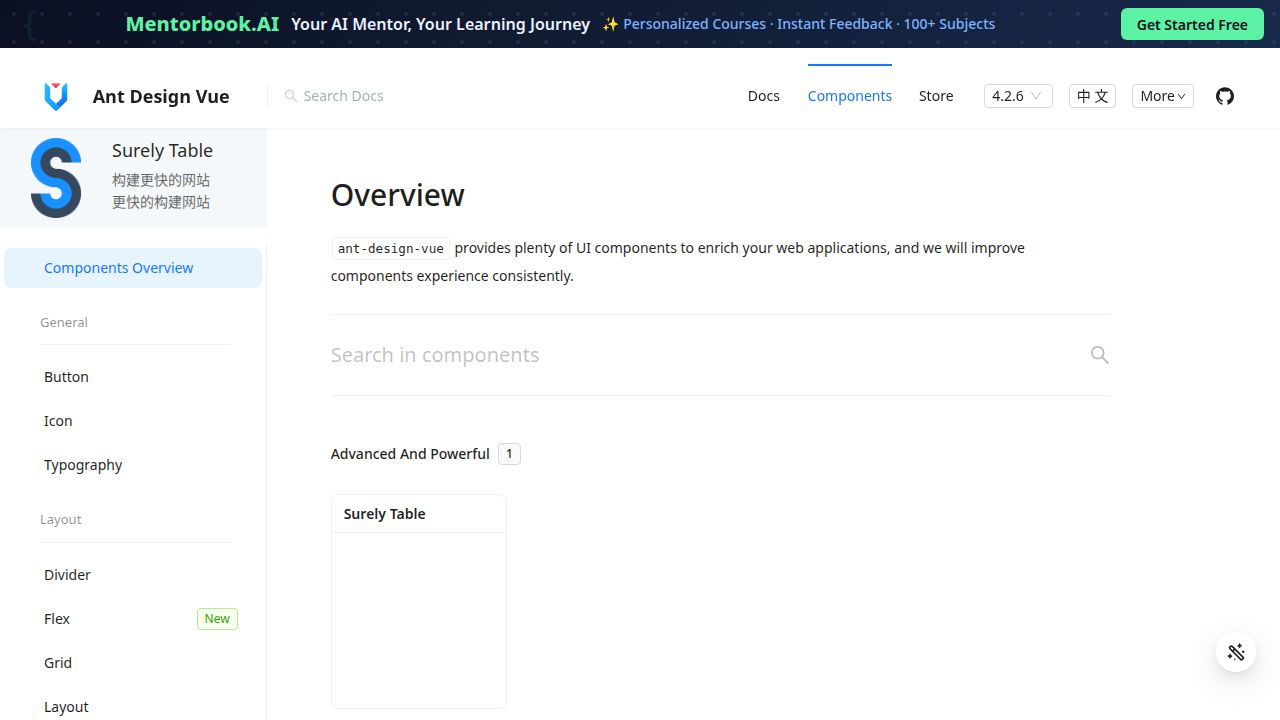This screenshot has height=720, width=1280.
Task: Click the Ant Design Vue title link
Action: click(161, 96)
